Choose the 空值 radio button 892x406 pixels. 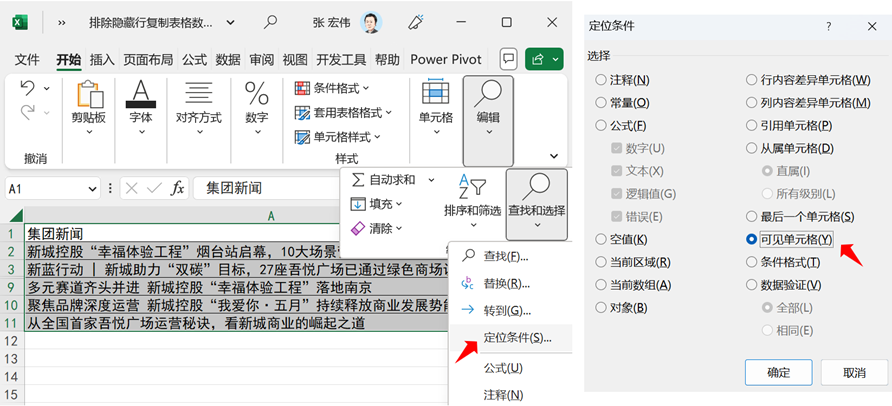click(x=601, y=240)
